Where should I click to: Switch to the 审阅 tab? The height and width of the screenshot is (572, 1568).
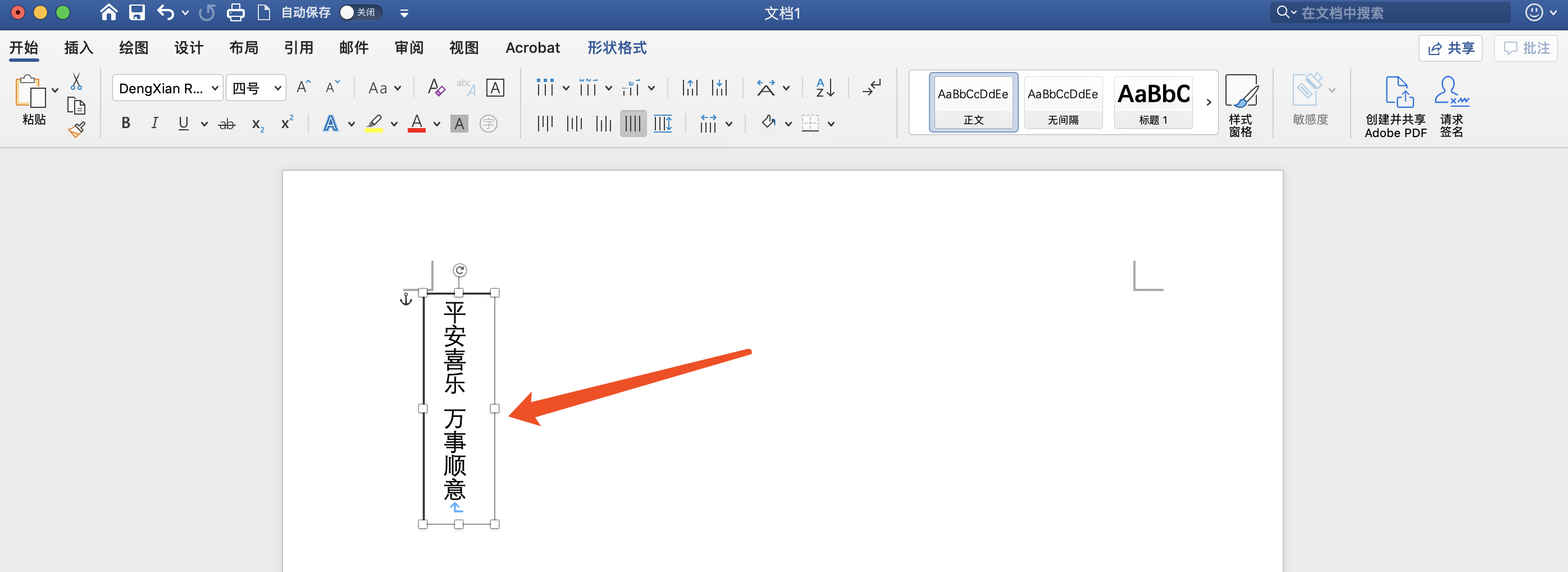pyautogui.click(x=408, y=48)
